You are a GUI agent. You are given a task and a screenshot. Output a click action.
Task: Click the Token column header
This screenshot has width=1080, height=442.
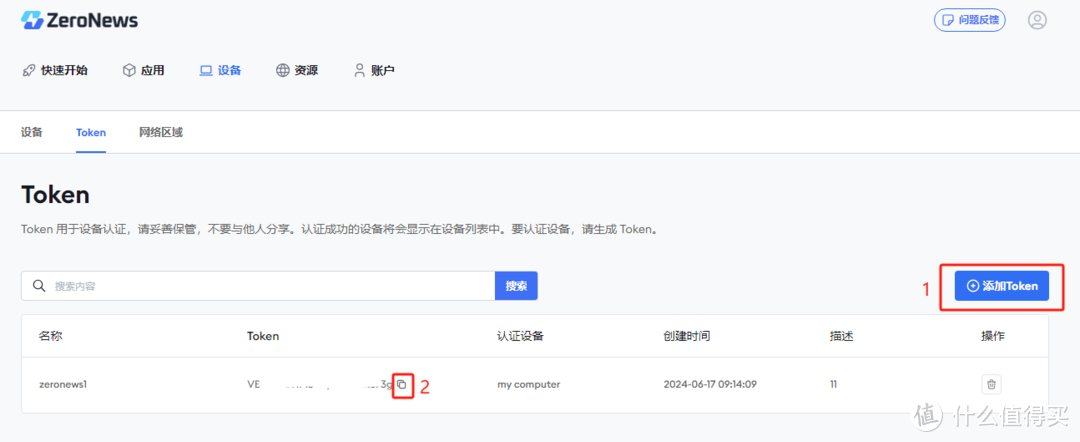coord(263,336)
